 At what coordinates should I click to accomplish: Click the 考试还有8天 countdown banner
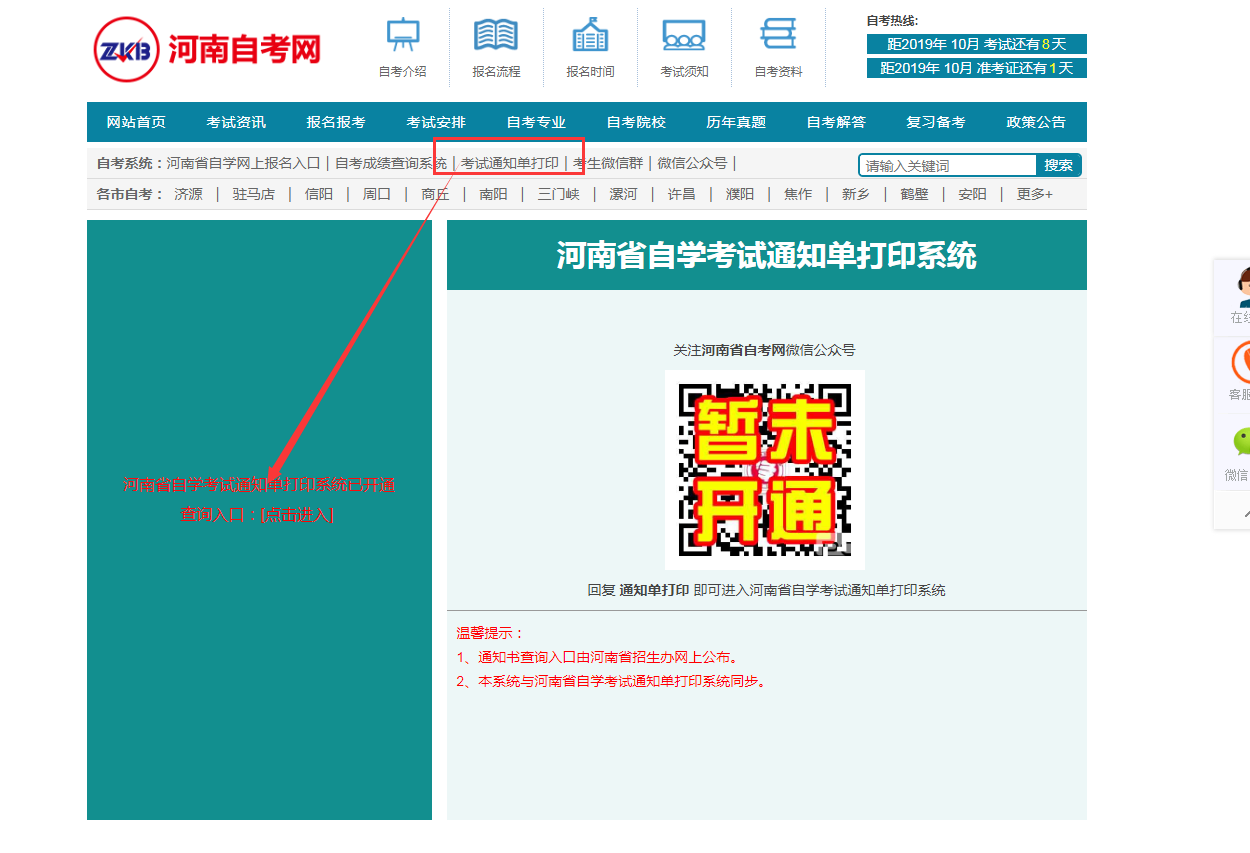pyautogui.click(x=977, y=44)
